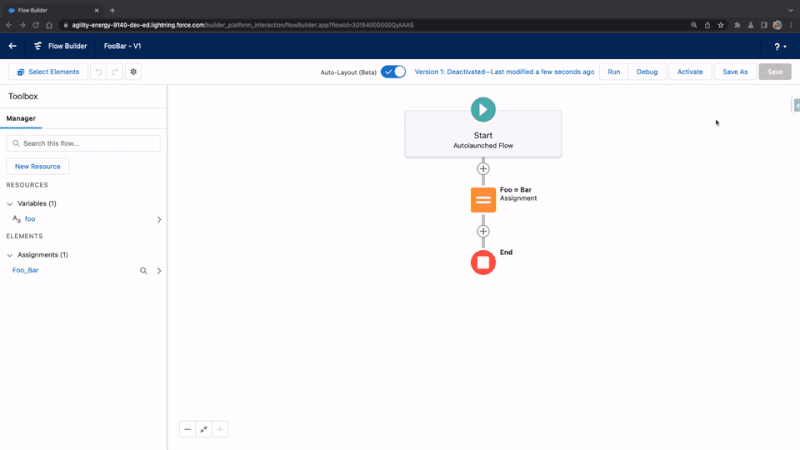Click the browser home icon

tap(49, 25)
